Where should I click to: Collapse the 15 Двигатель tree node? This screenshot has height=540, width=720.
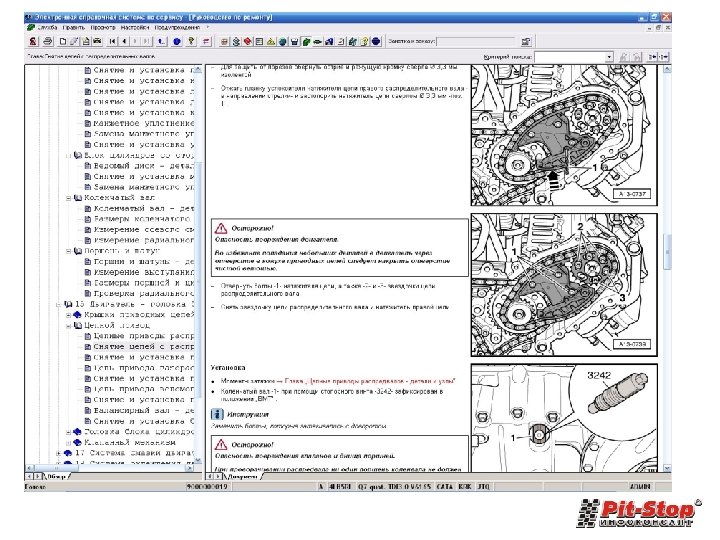(x=59, y=304)
